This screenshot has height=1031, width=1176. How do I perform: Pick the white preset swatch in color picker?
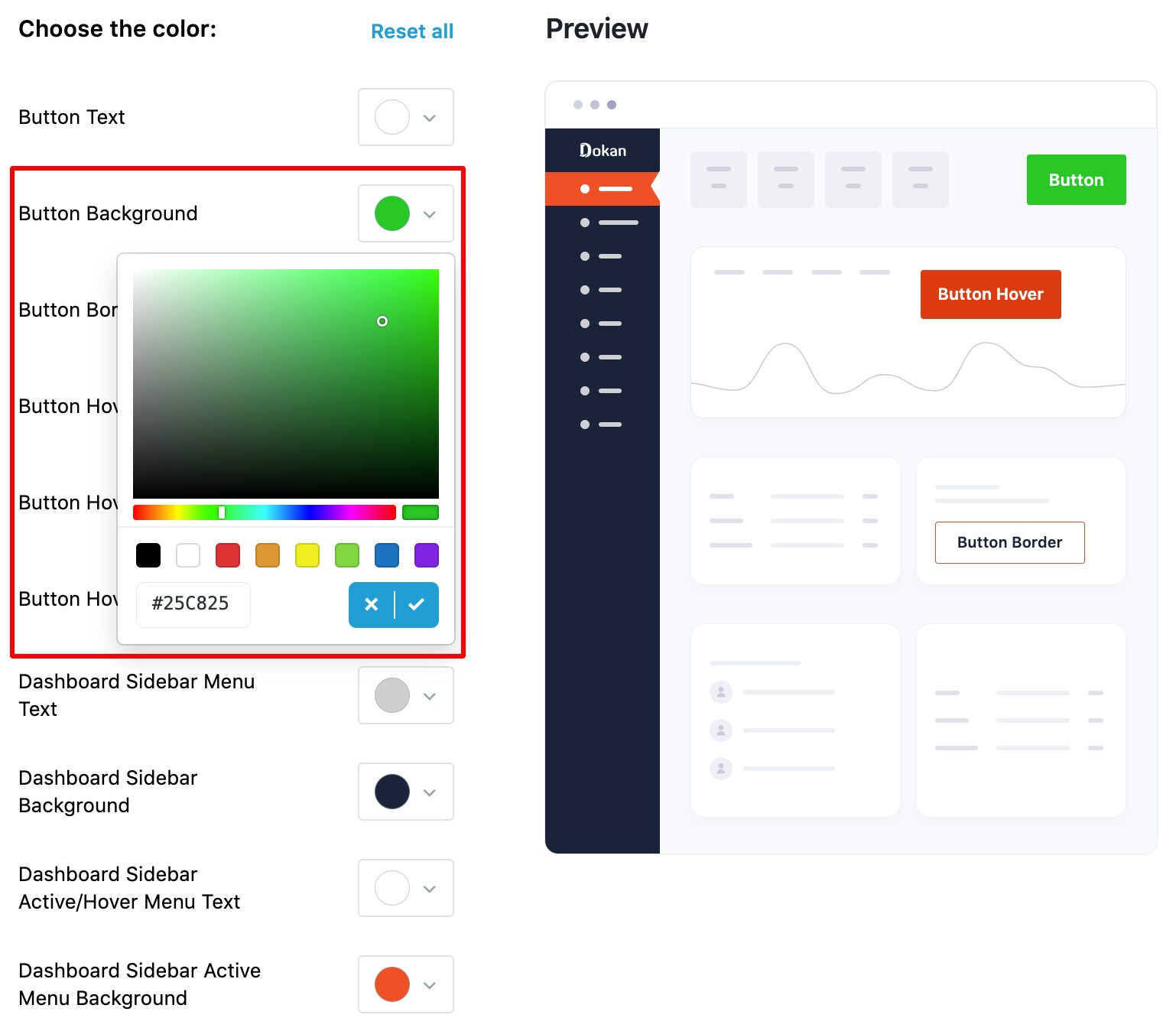[188, 555]
